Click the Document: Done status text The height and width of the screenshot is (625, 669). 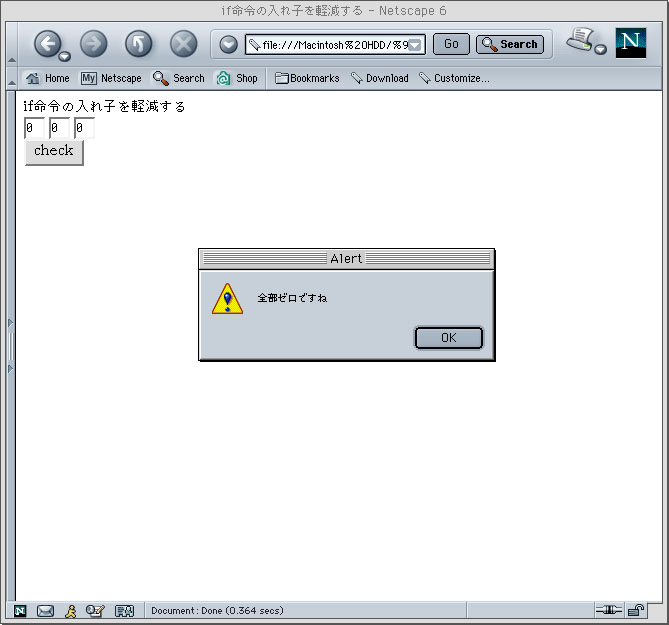(x=217, y=611)
